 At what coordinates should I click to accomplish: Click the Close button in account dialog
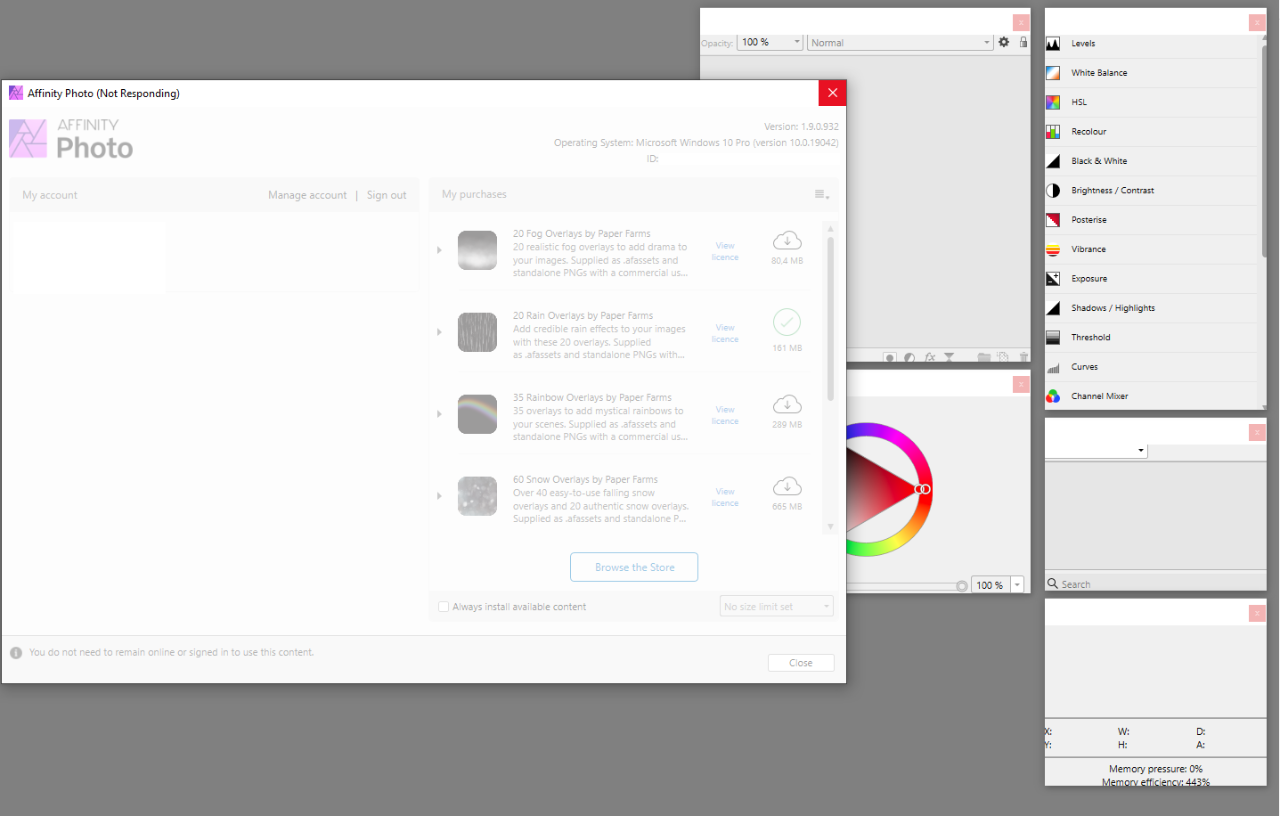pos(801,663)
